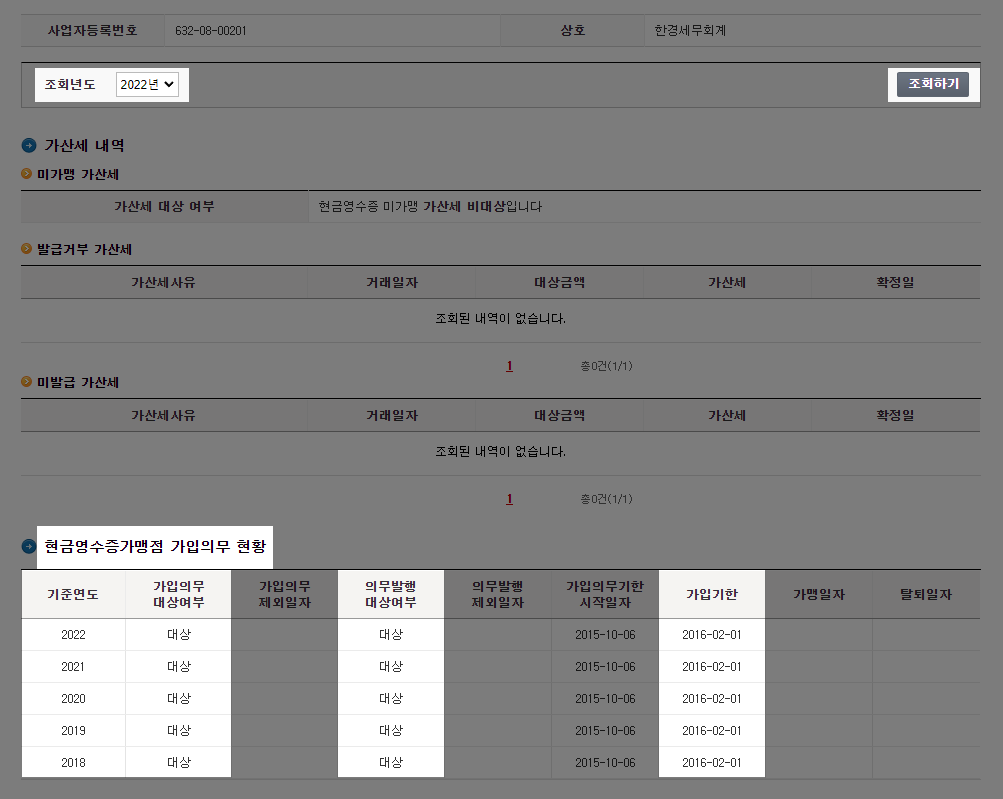Screen dimensions: 1003x799
Task: Click the 가산세 대상 여부 label cell
Action: click(164, 207)
